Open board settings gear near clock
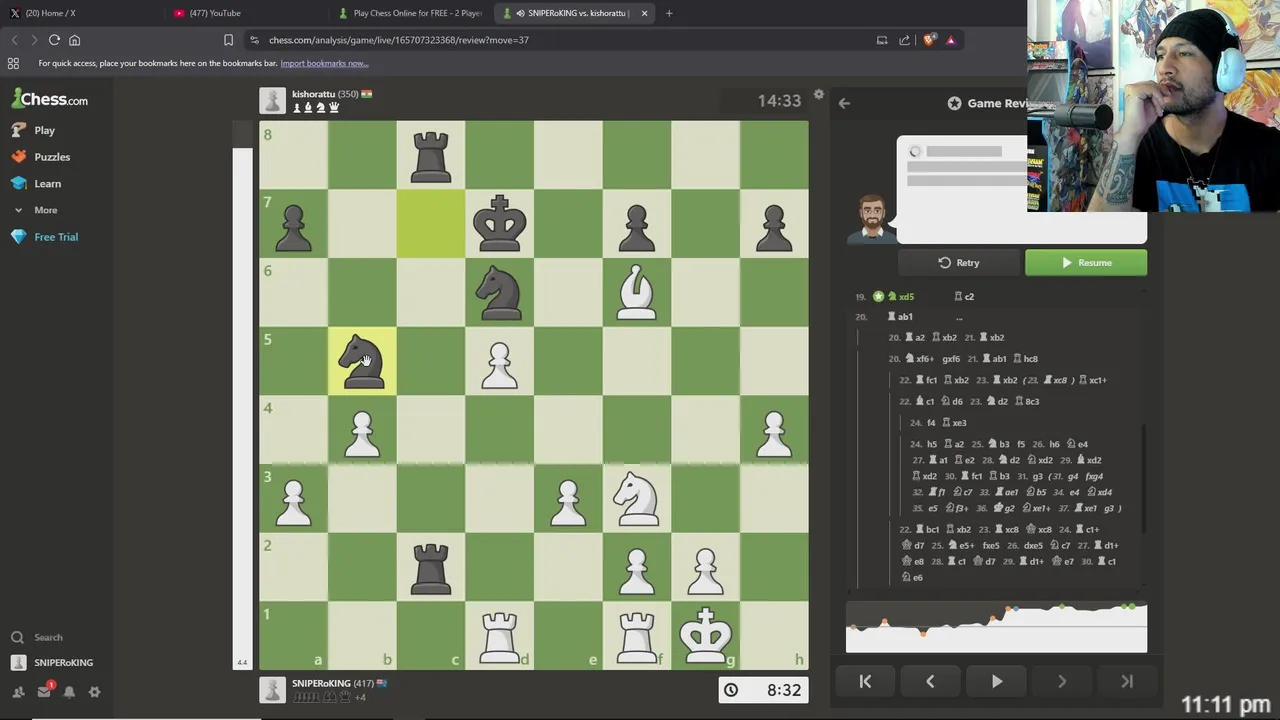The width and height of the screenshot is (1280, 720). coord(819,95)
